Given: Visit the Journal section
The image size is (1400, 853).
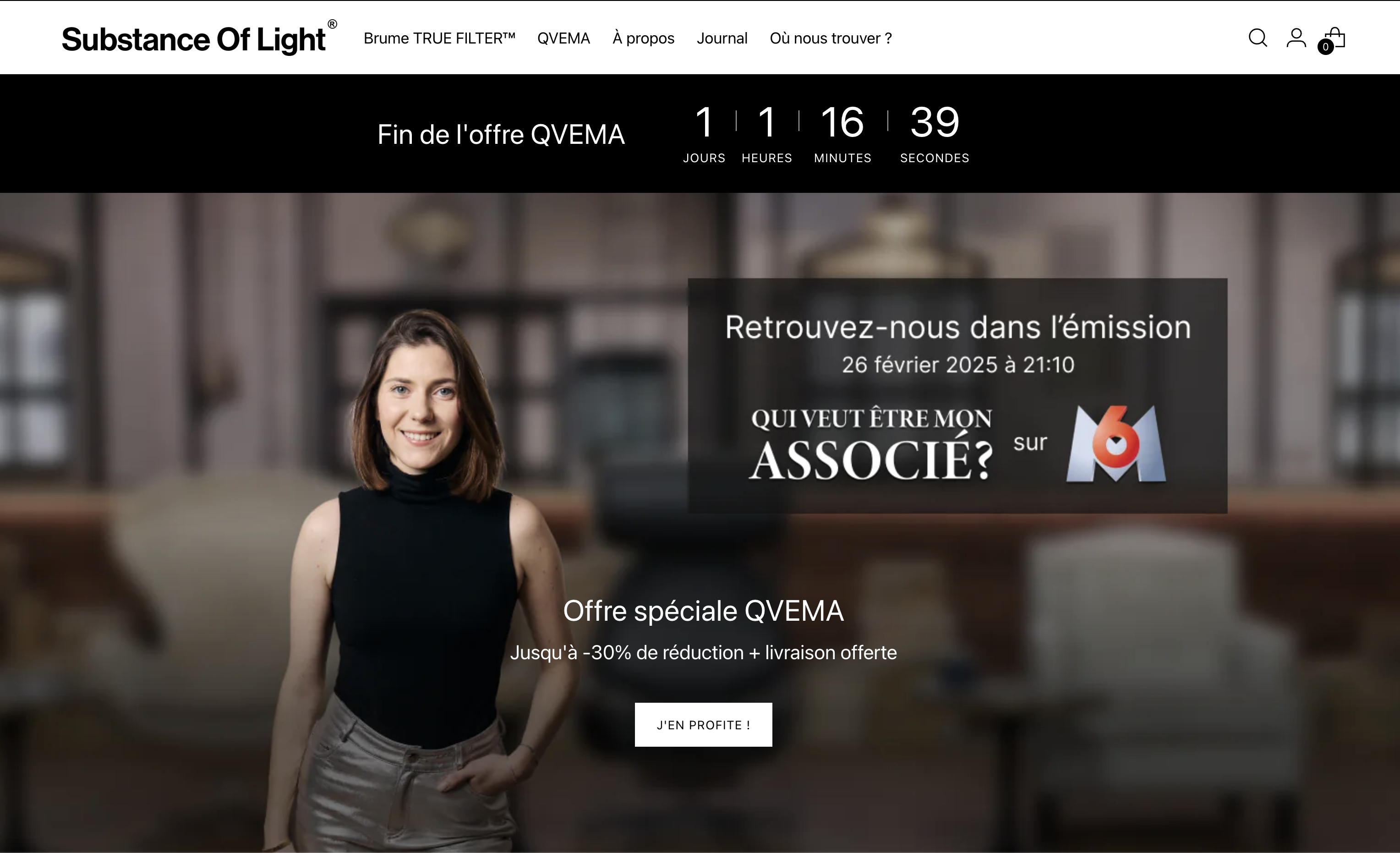Looking at the screenshot, I should [x=722, y=38].
